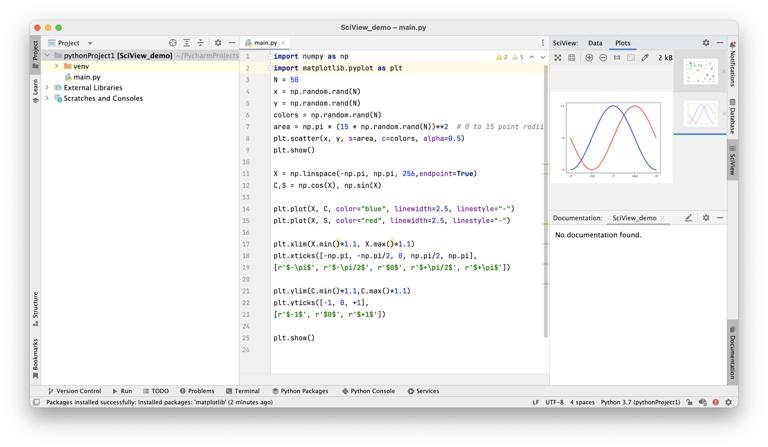
Task: Go to next highlighted error arrow
Action: [x=543, y=57]
